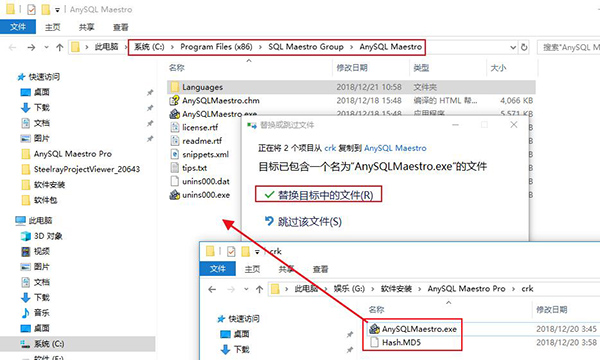Select unins000.exe file
Screen dimensions: 600x360
click(200, 195)
